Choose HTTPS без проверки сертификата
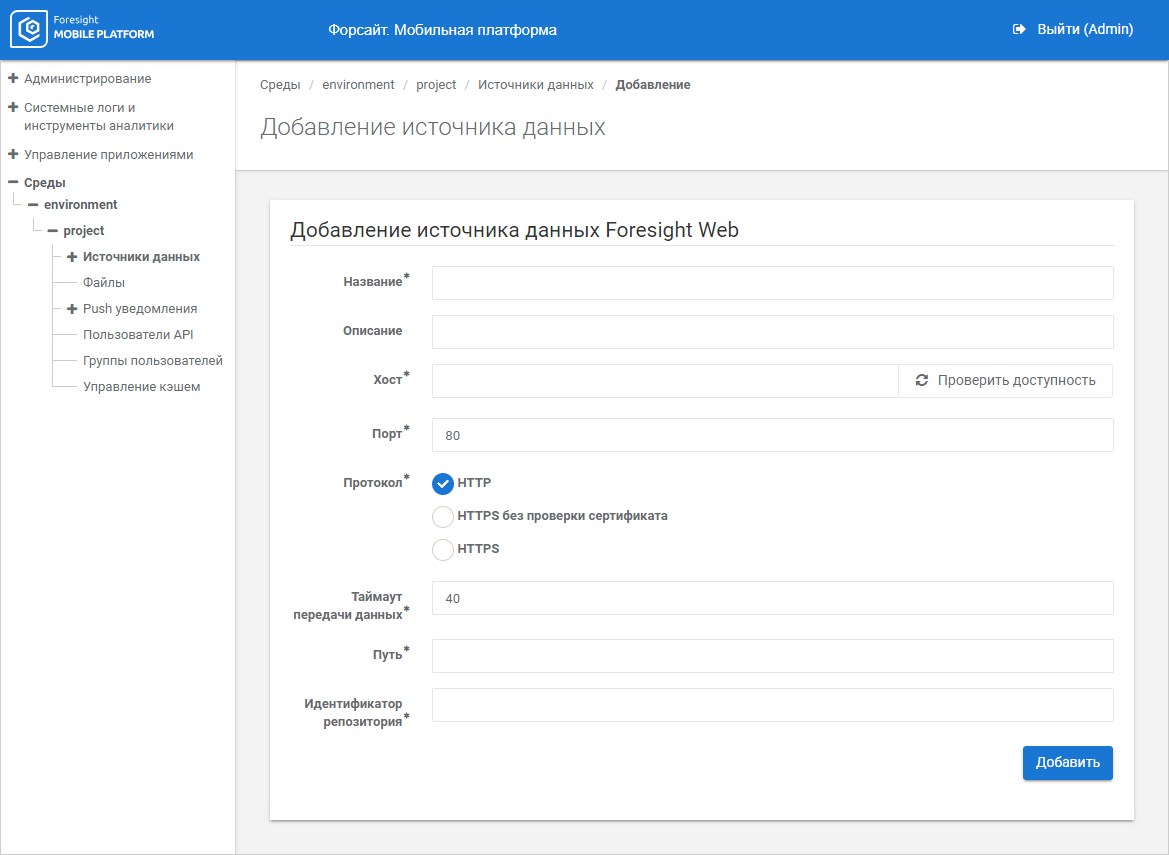This screenshot has height=855, width=1169. click(443, 517)
